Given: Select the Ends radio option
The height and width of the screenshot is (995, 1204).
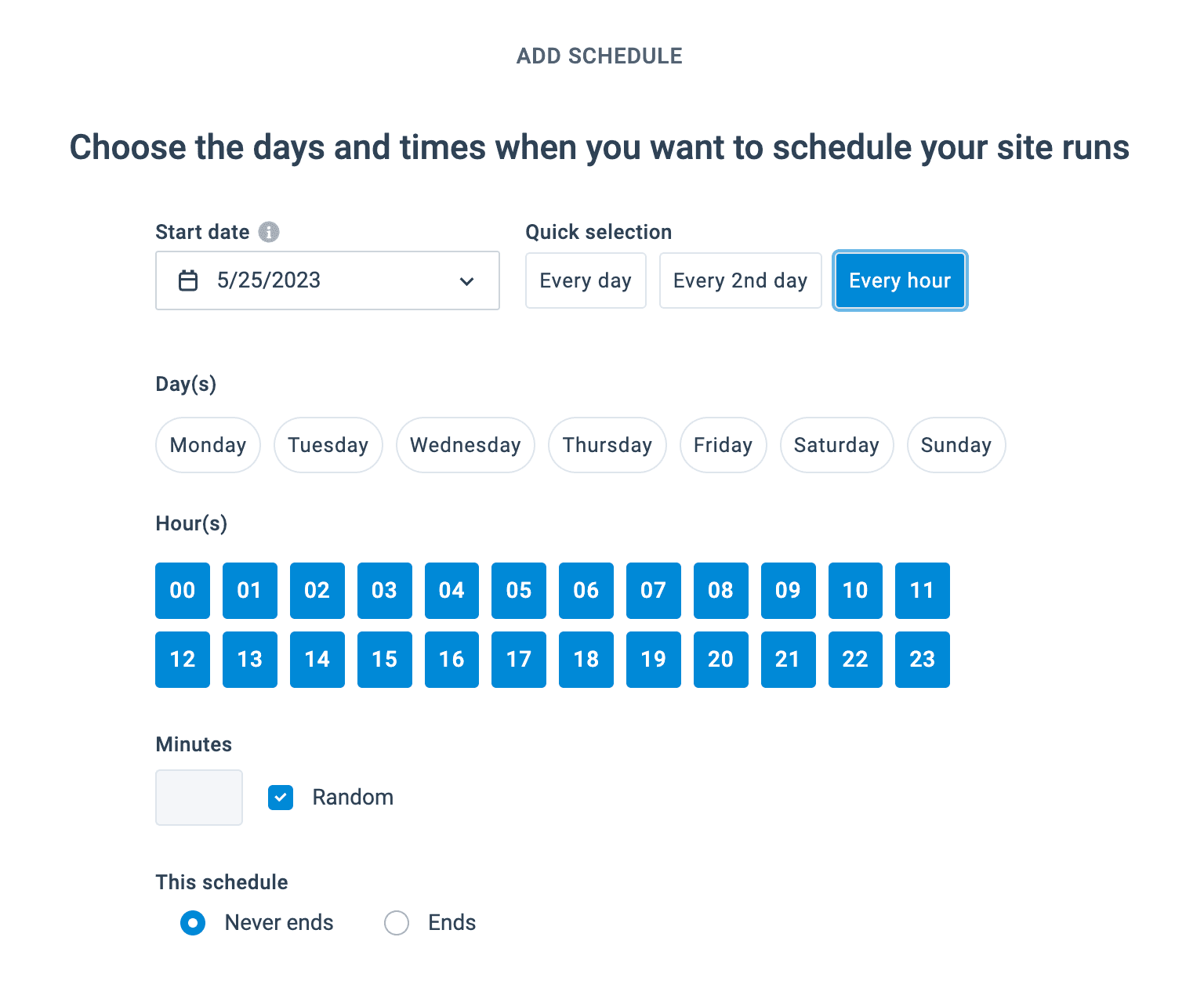Looking at the screenshot, I should pyautogui.click(x=397, y=923).
